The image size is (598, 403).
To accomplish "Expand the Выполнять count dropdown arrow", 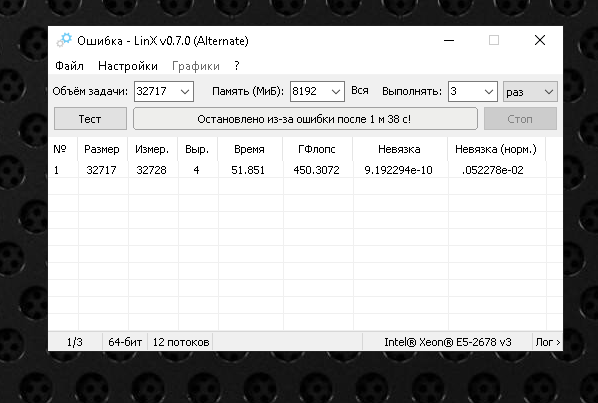I will tap(489, 92).
